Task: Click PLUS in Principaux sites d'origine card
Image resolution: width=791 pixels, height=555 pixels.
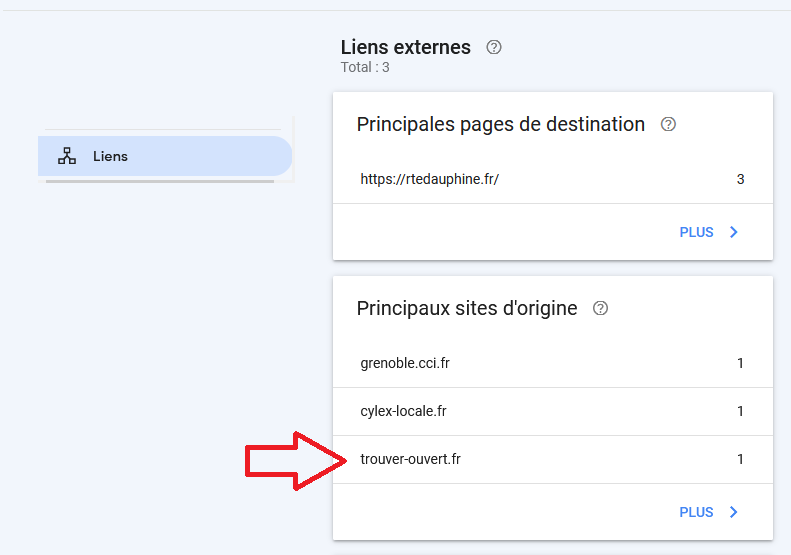Action: pyautogui.click(x=696, y=512)
